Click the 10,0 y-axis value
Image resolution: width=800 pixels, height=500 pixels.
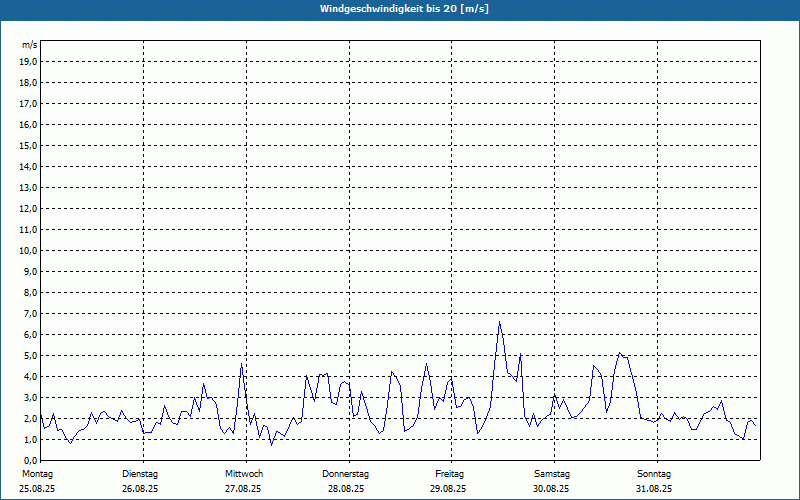click(28, 250)
